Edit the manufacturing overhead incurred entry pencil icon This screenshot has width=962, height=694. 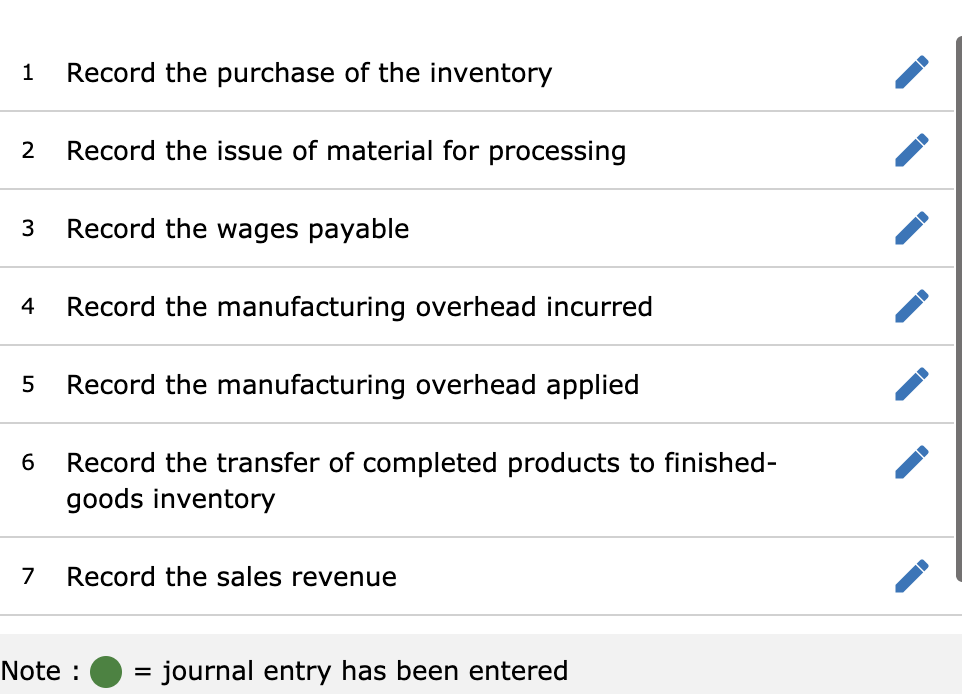(912, 306)
